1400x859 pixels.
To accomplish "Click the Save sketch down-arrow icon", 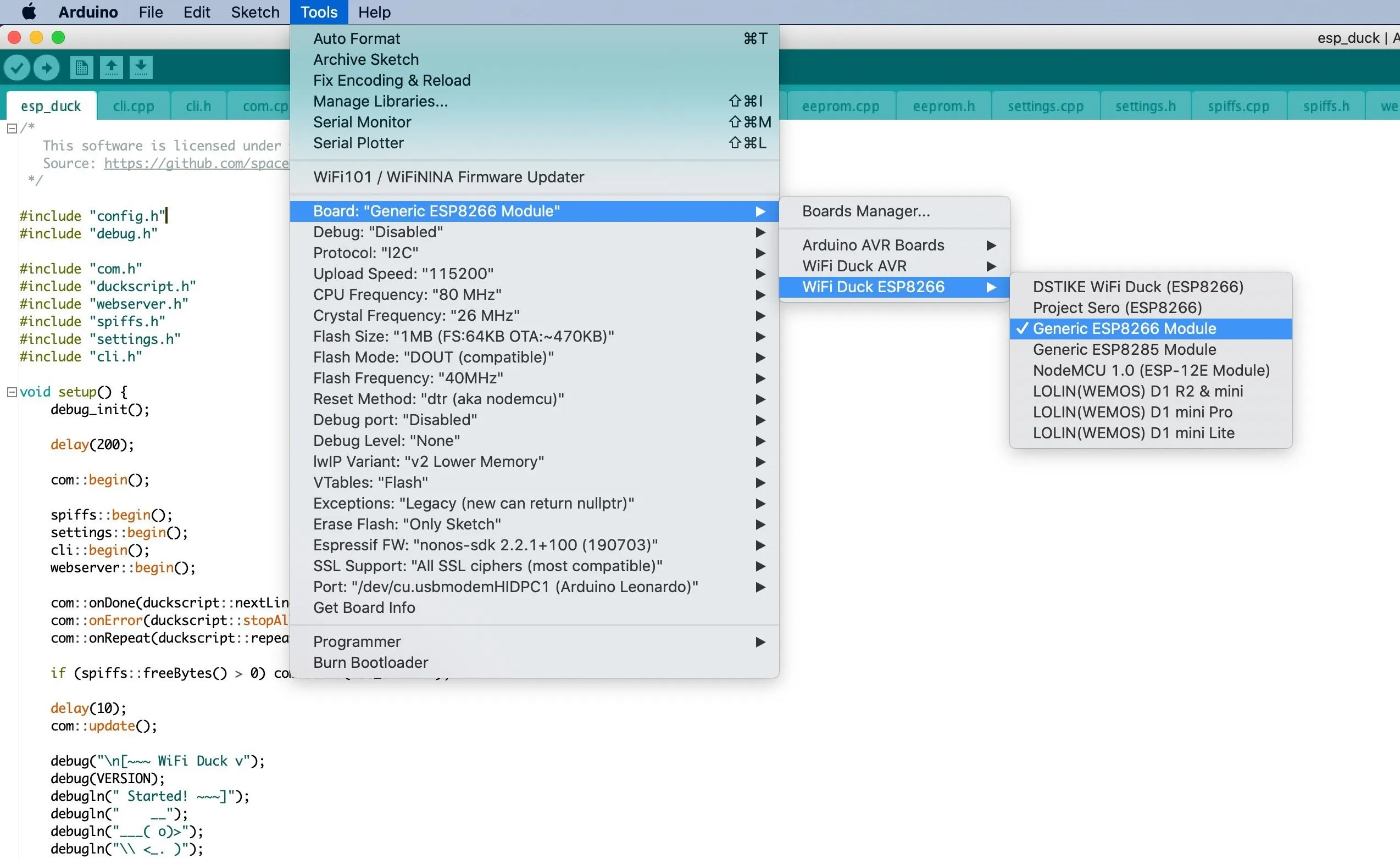I will [x=141, y=68].
